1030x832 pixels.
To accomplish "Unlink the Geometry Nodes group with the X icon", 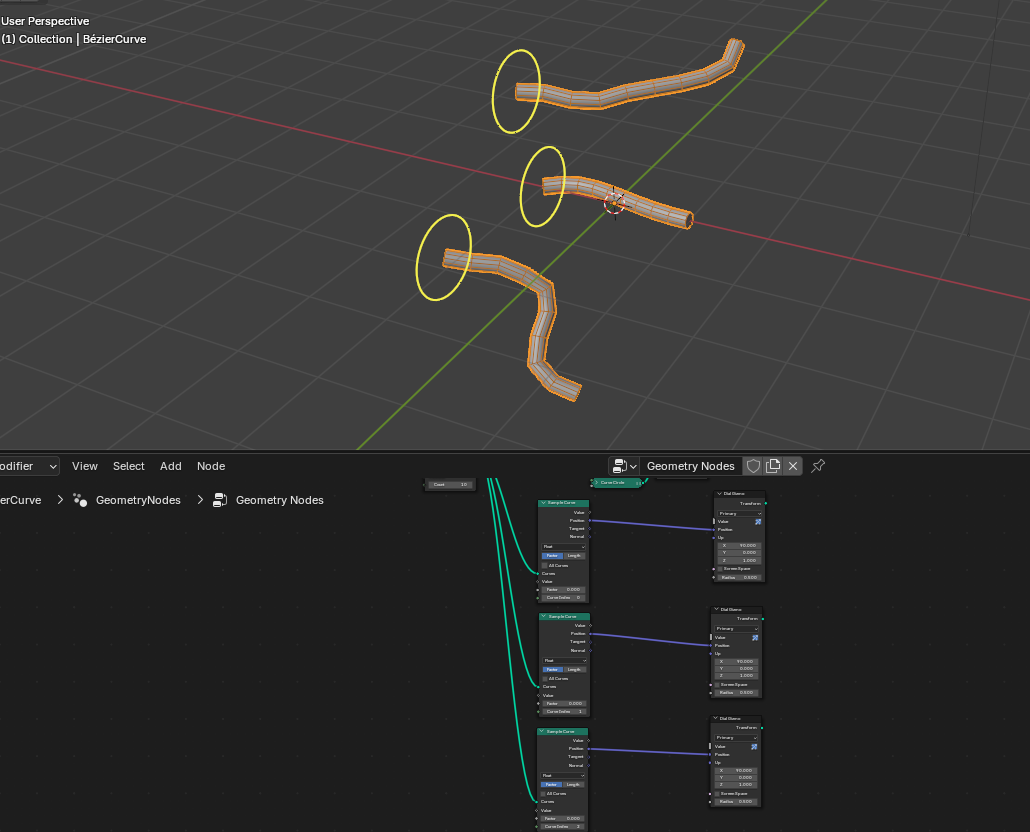I will [x=793, y=466].
